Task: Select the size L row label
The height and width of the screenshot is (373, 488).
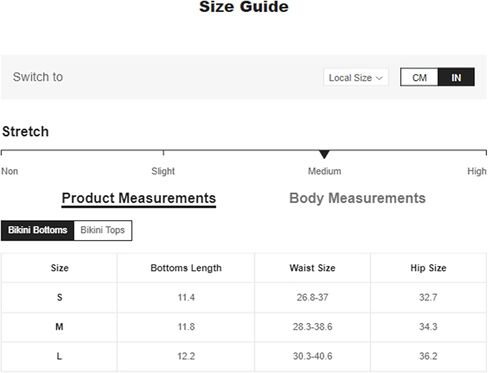Action: 59,356
